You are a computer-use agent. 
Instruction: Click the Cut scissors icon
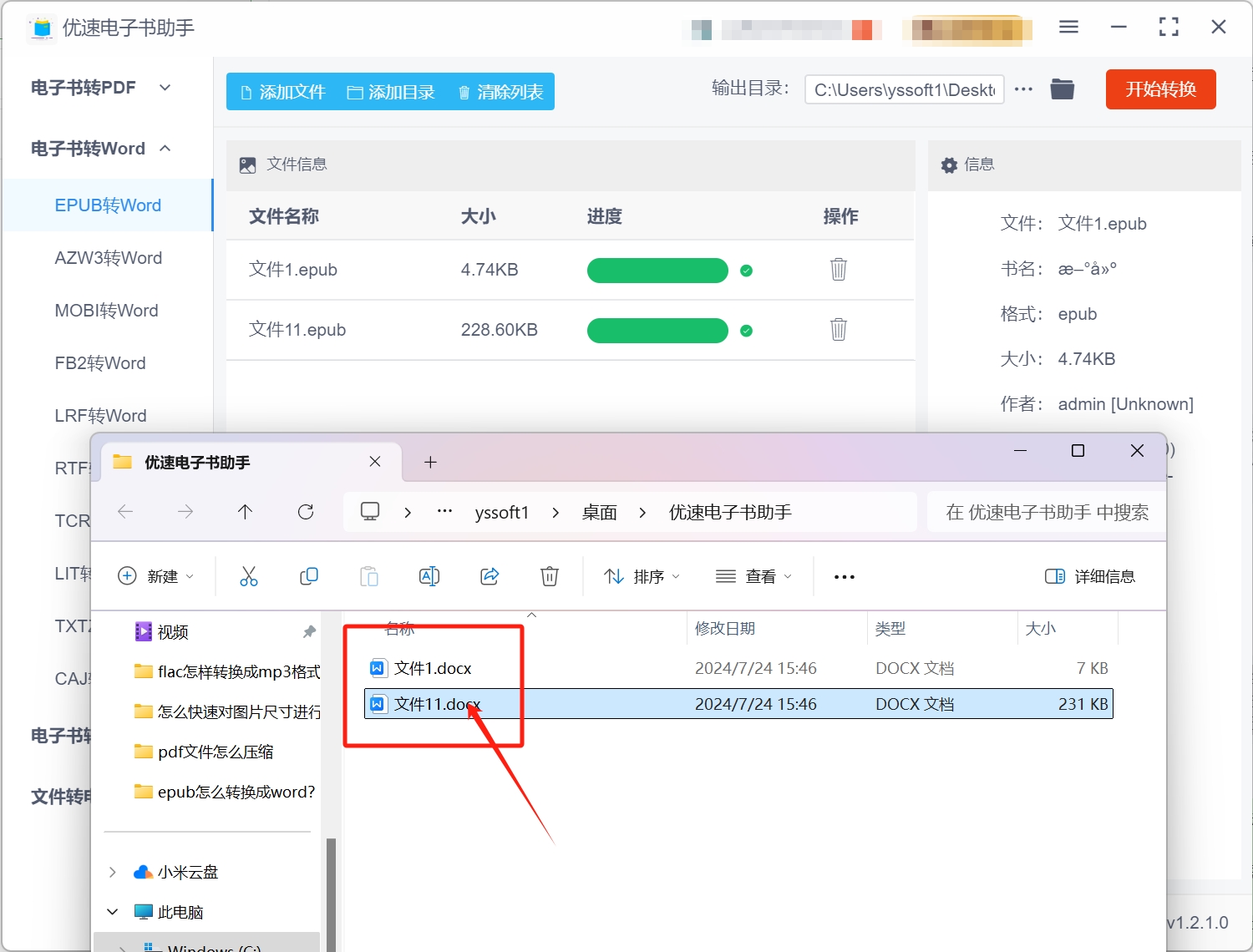pos(249,576)
